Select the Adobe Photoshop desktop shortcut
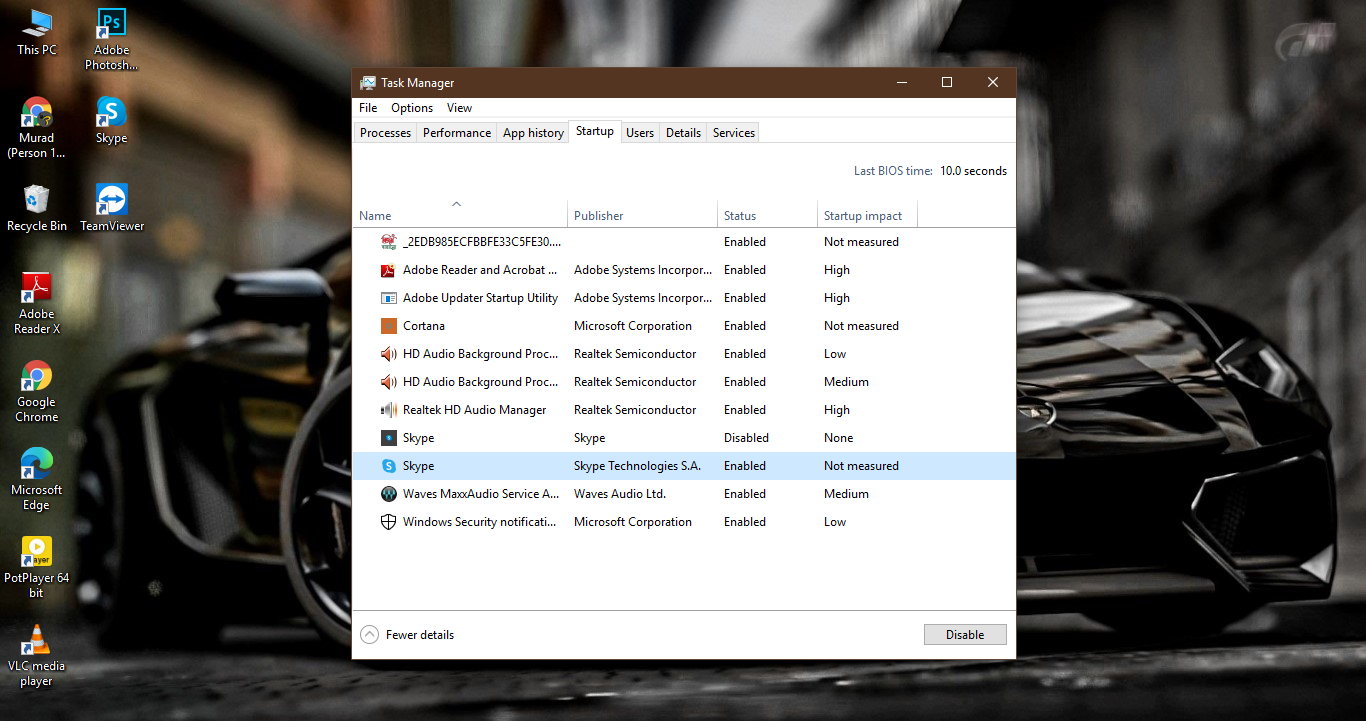 click(x=111, y=39)
